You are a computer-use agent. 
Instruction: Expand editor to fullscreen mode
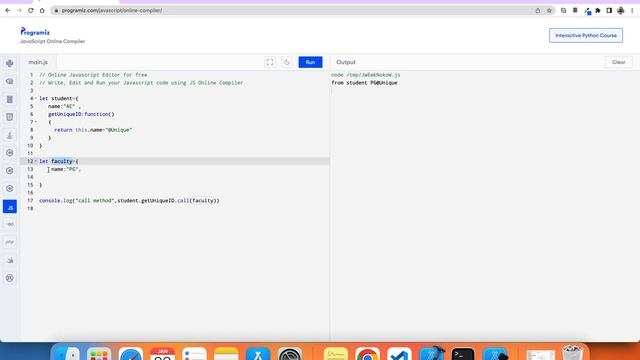pos(270,62)
